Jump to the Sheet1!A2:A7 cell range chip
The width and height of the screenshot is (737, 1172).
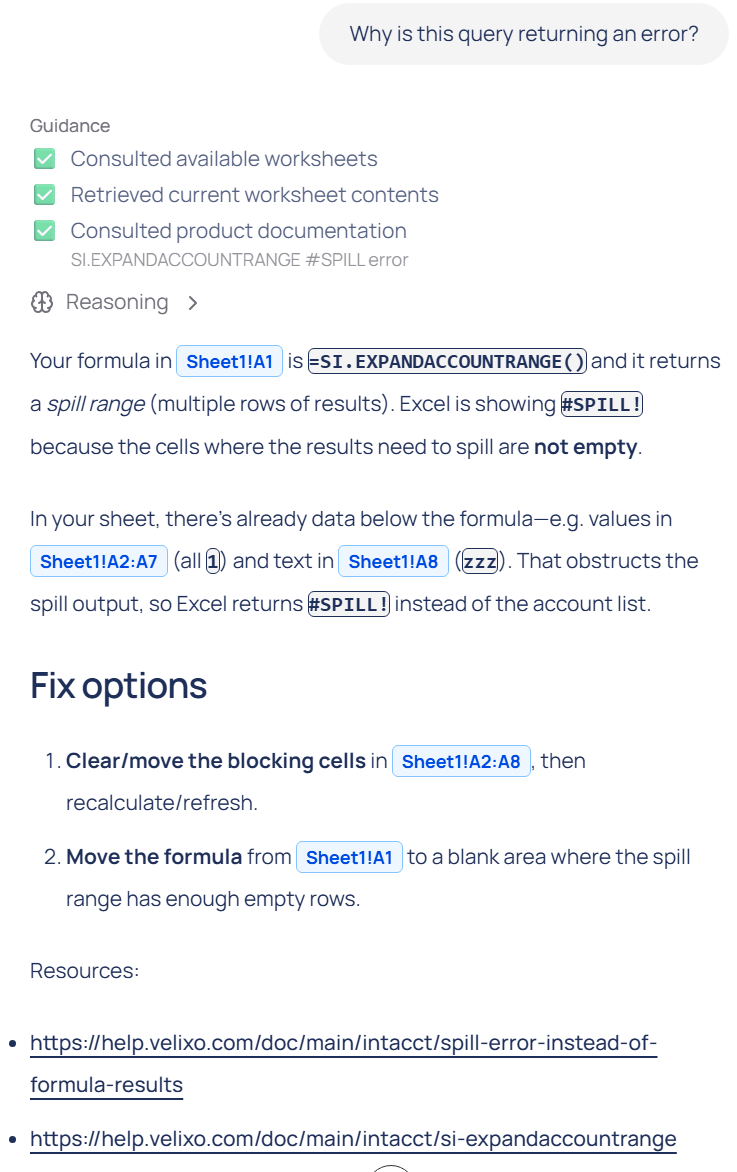(98, 561)
